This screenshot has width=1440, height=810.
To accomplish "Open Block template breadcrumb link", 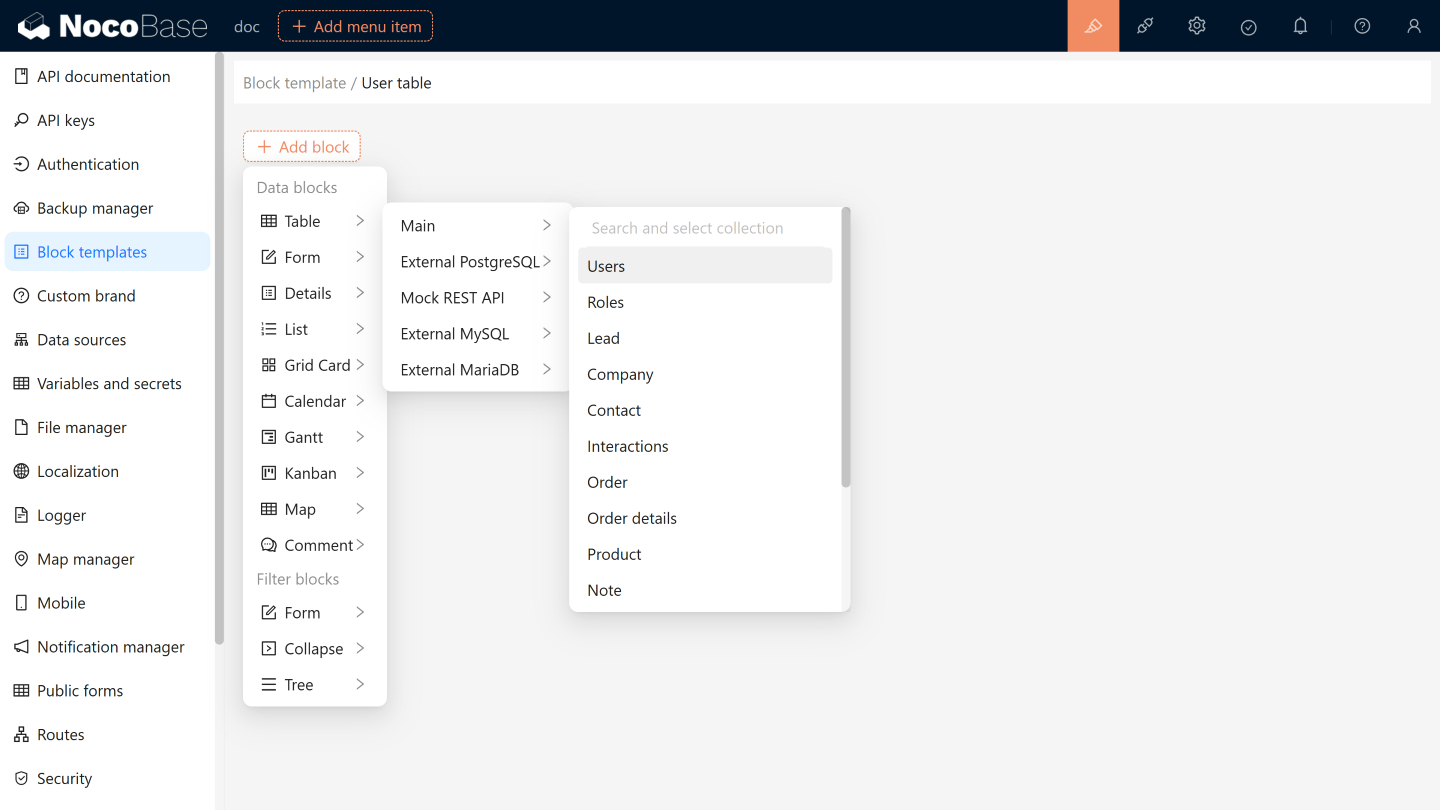I will 294,83.
